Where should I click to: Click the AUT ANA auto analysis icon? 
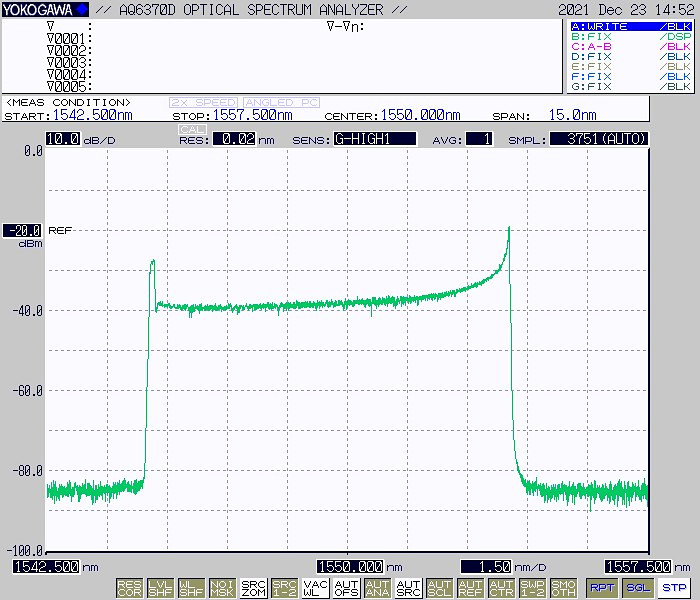(377, 588)
